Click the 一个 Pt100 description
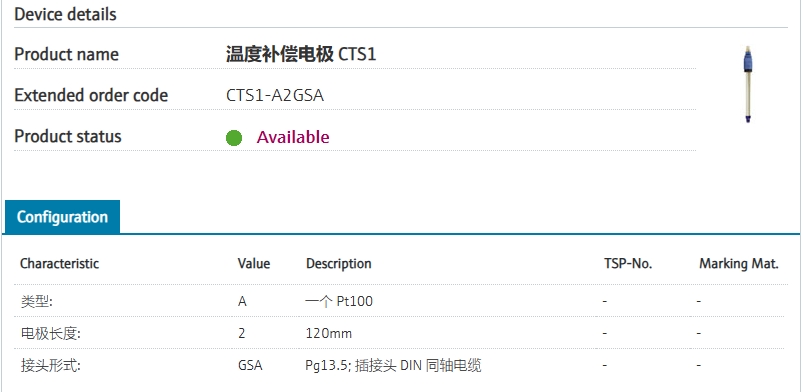 tap(339, 301)
